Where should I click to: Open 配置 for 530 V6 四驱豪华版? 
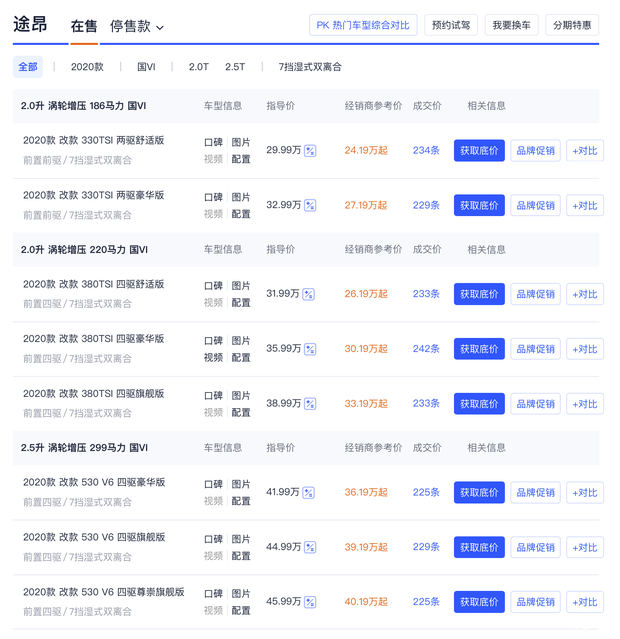(241, 501)
